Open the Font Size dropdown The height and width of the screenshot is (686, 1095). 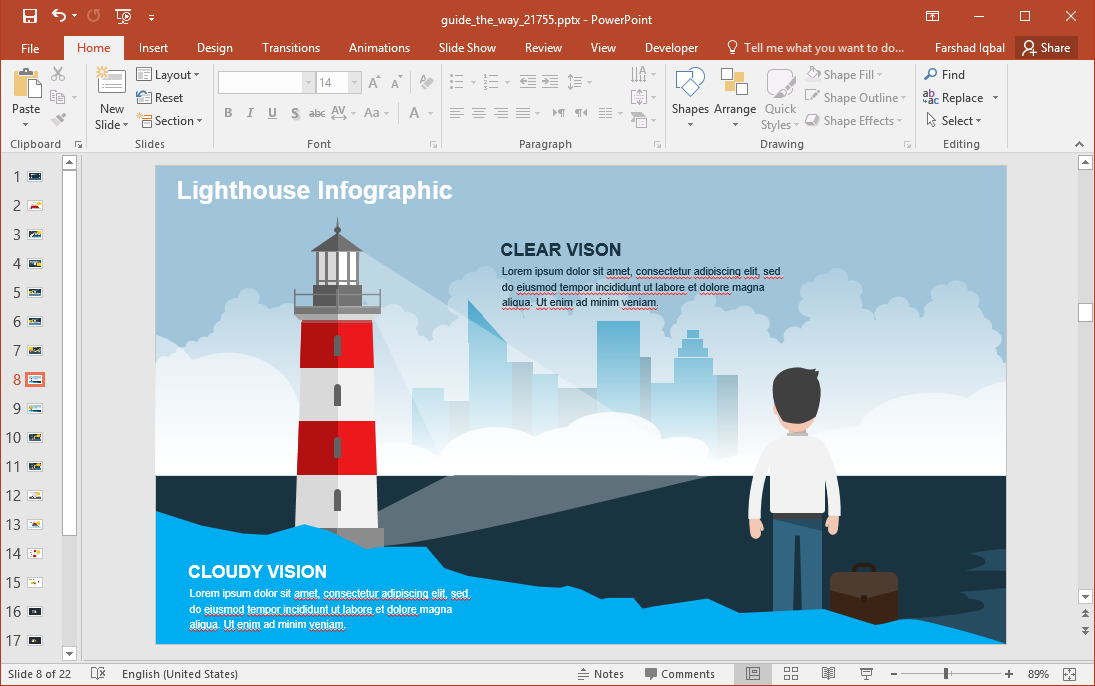[353, 82]
